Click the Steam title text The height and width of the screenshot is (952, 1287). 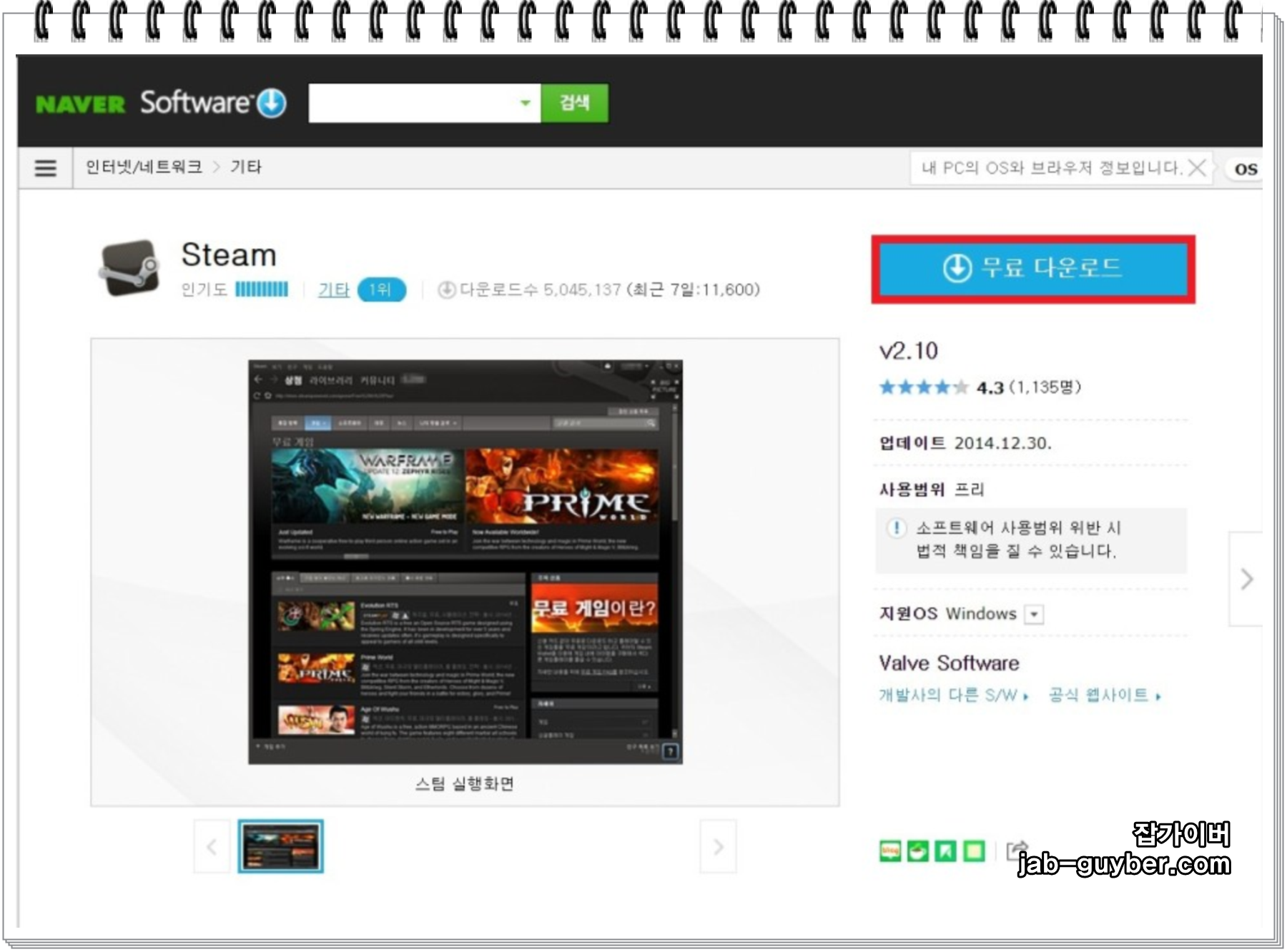click(229, 254)
